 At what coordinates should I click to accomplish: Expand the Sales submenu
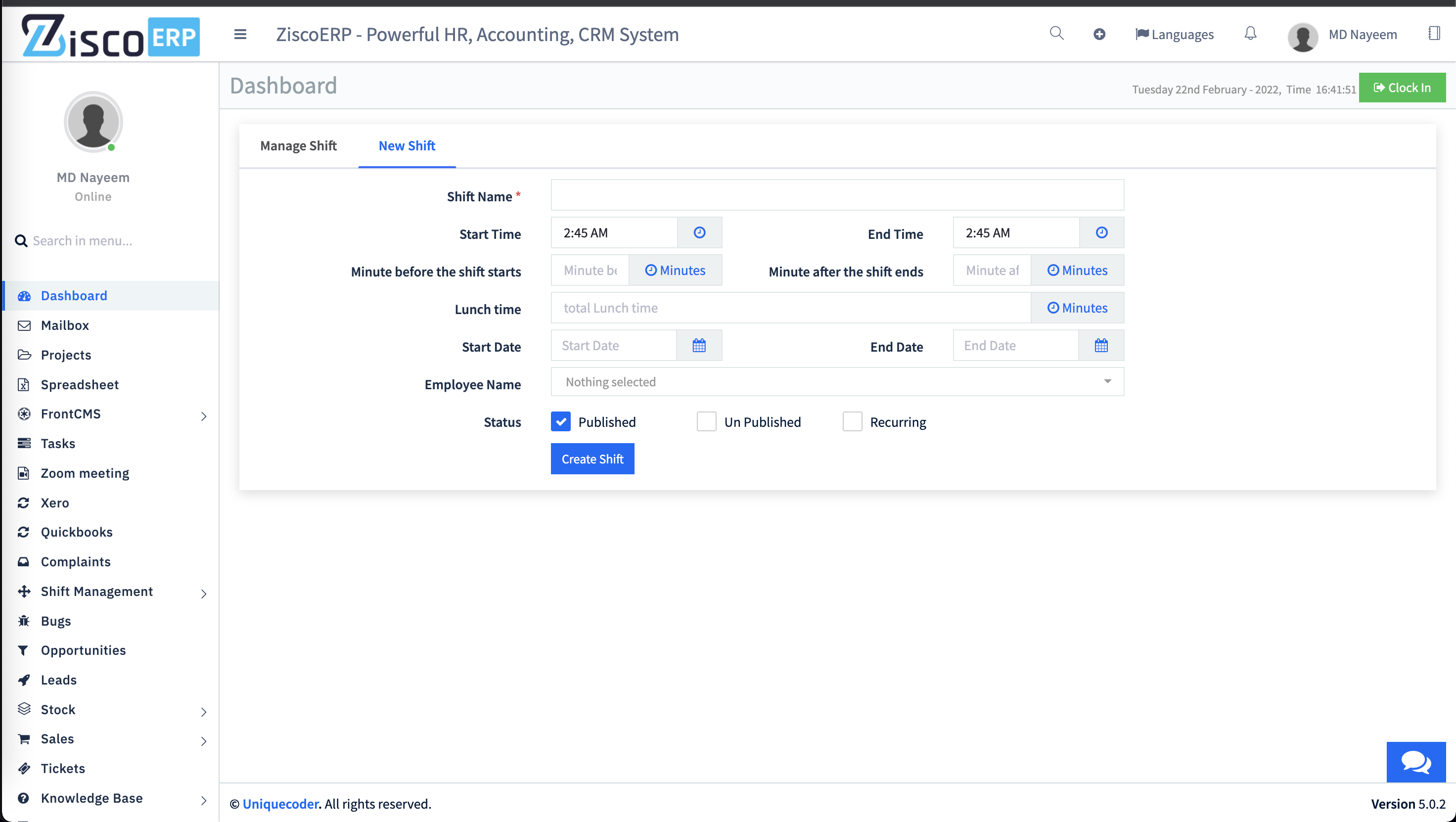(203, 741)
